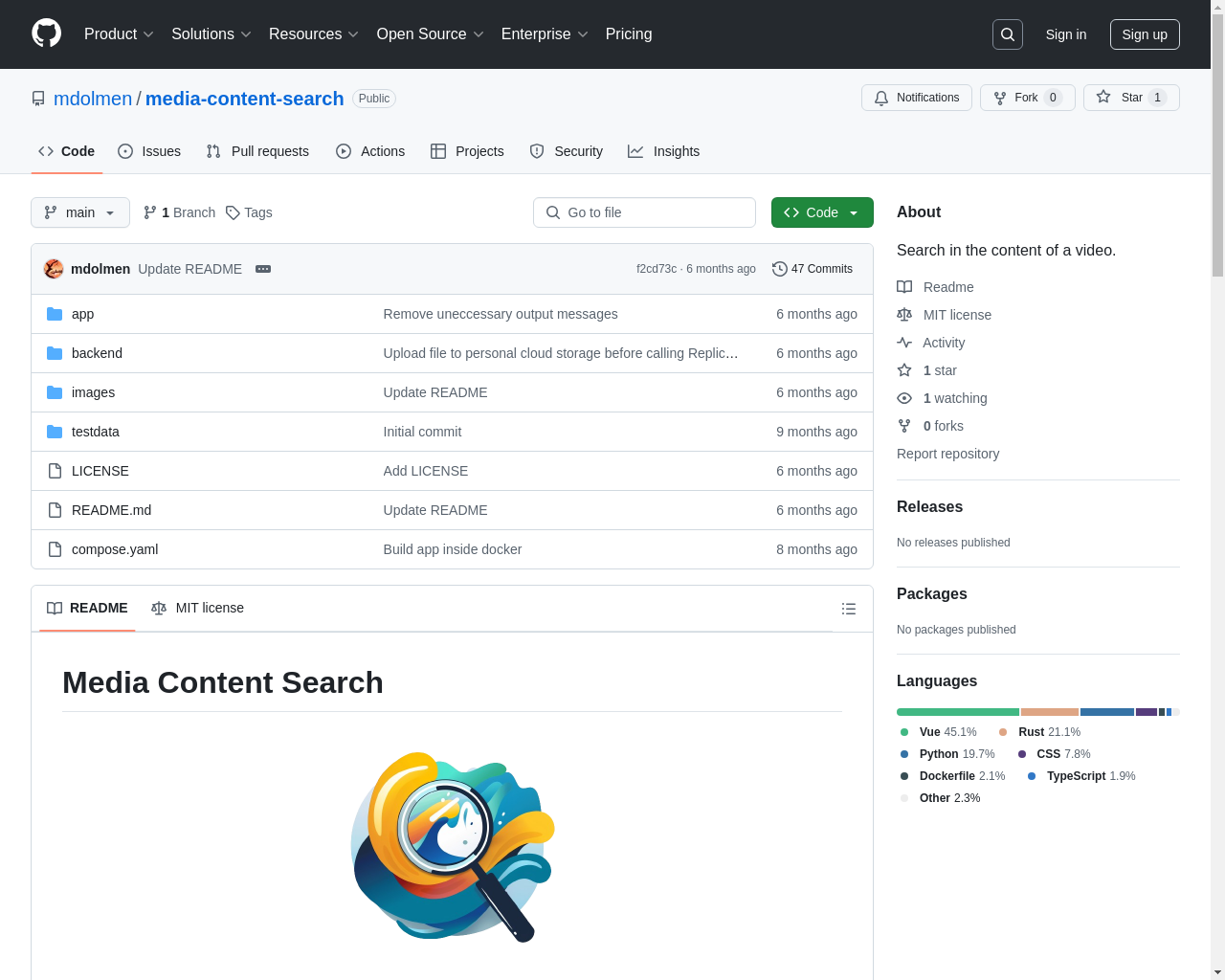Click the compose.yaml file icon
The height and width of the screenshot is (980, 1225).
coord(55,549)
